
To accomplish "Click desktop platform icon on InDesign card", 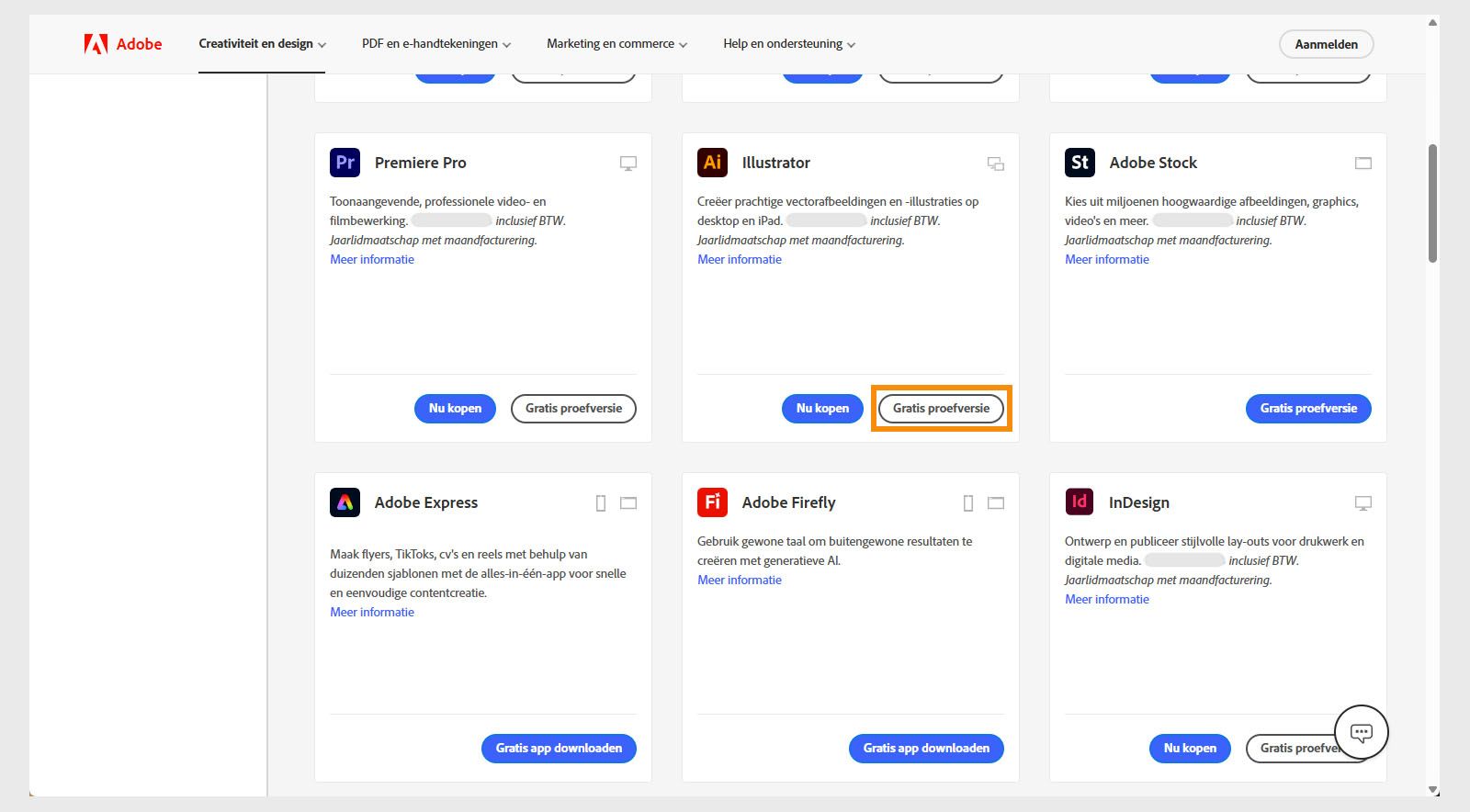I will 1363,503.
